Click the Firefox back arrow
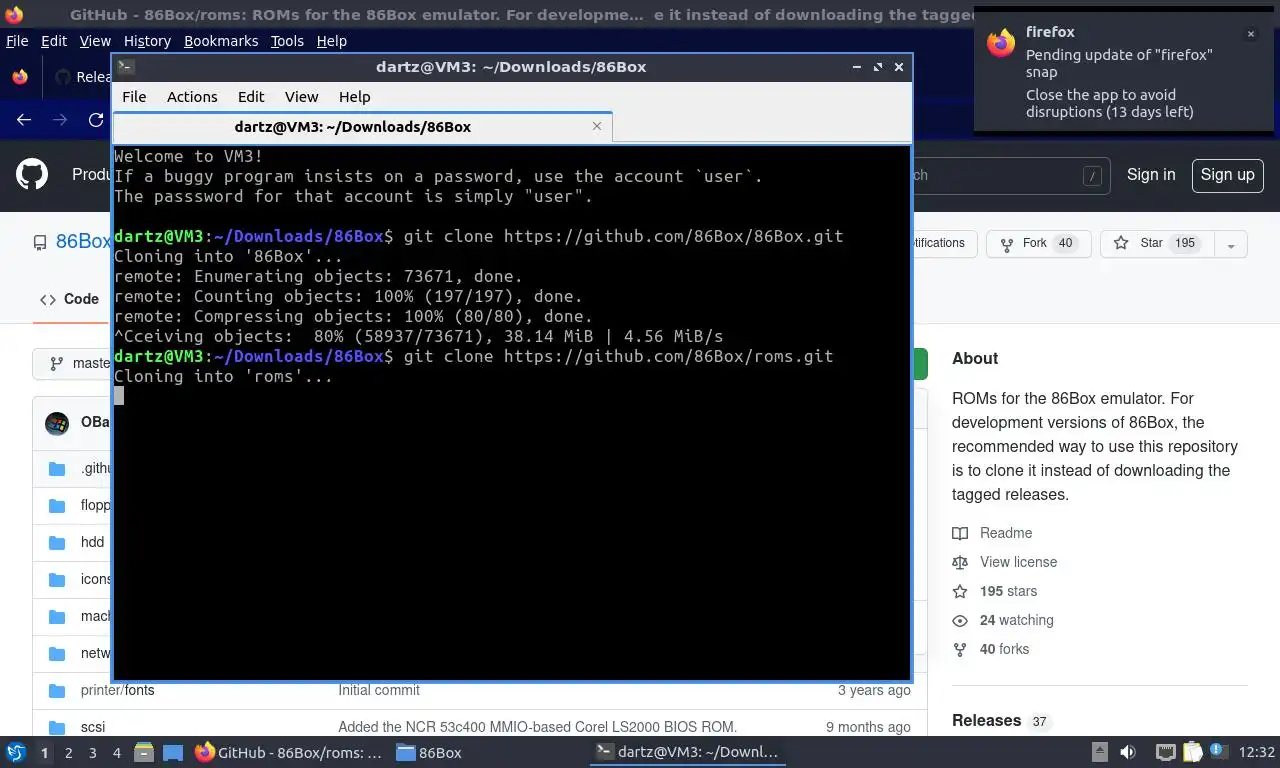The image size is (1280, 768). 24,119
